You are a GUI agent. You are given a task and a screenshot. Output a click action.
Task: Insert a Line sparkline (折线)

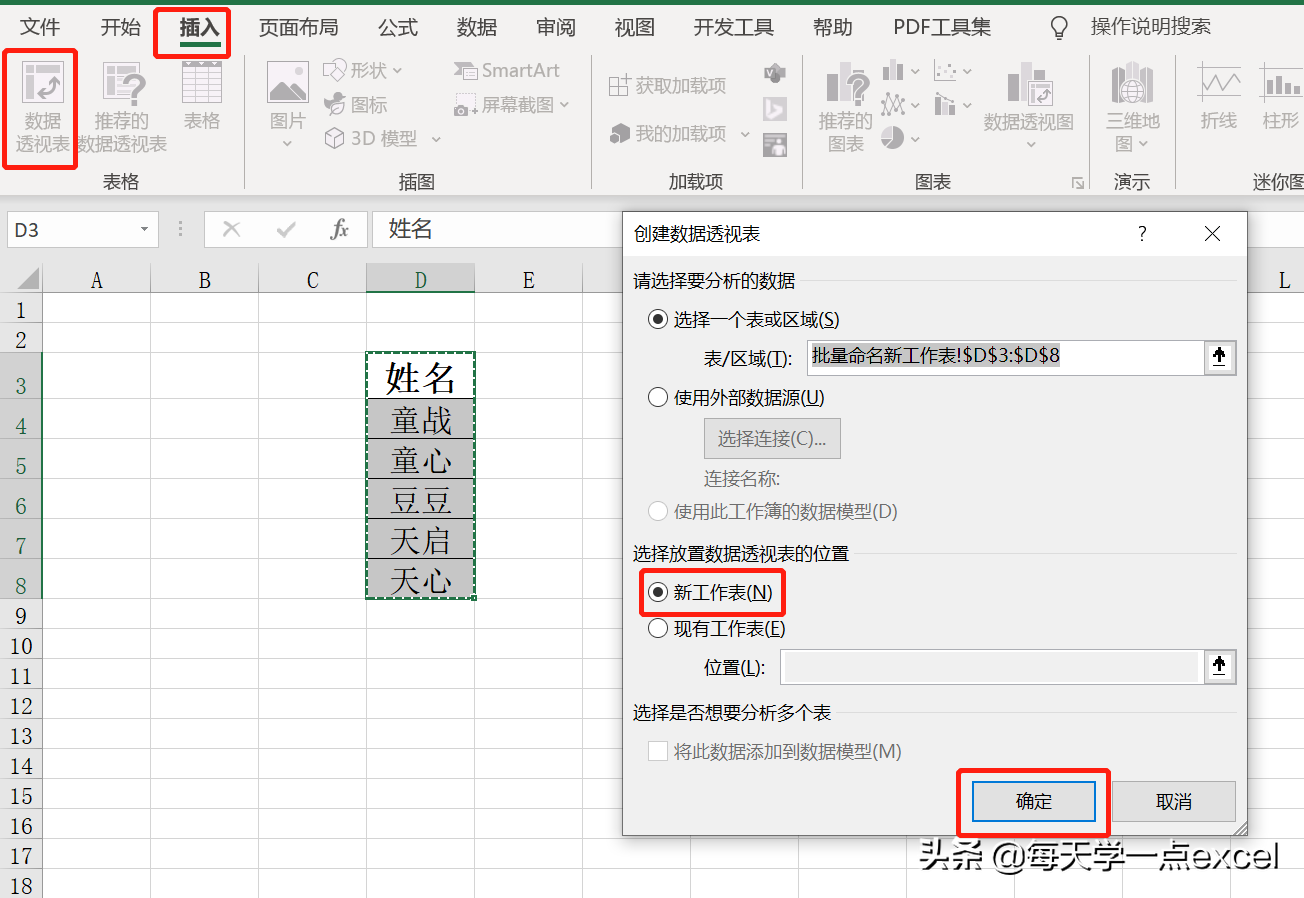pyautogui.click(x=1219, y=96)
